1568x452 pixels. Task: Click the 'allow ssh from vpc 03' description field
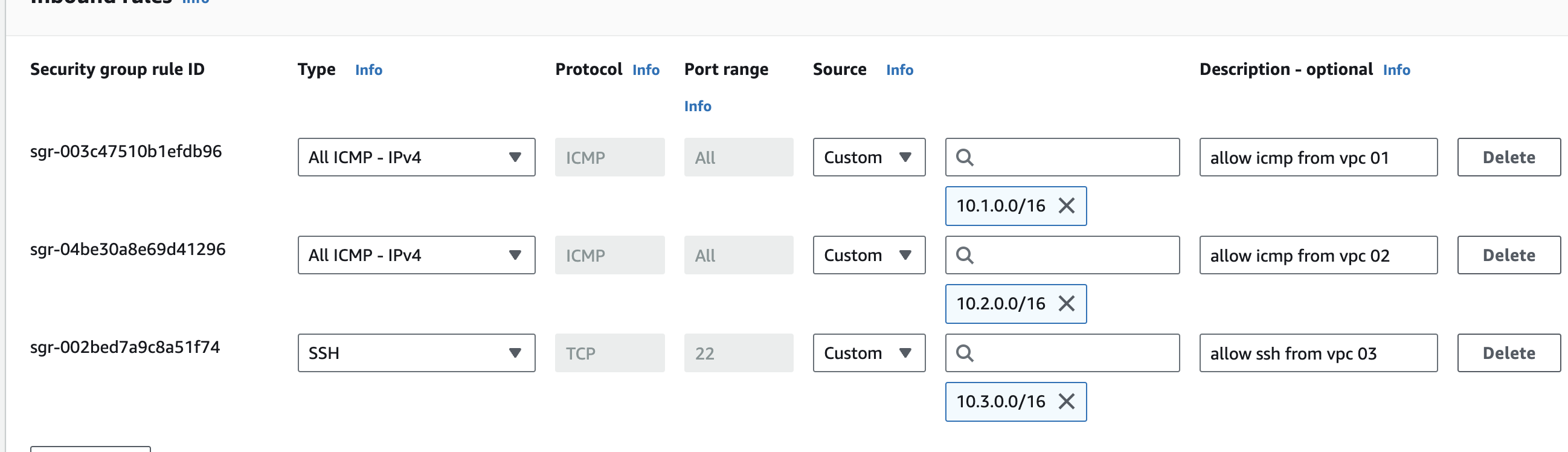click(1318, 354)
